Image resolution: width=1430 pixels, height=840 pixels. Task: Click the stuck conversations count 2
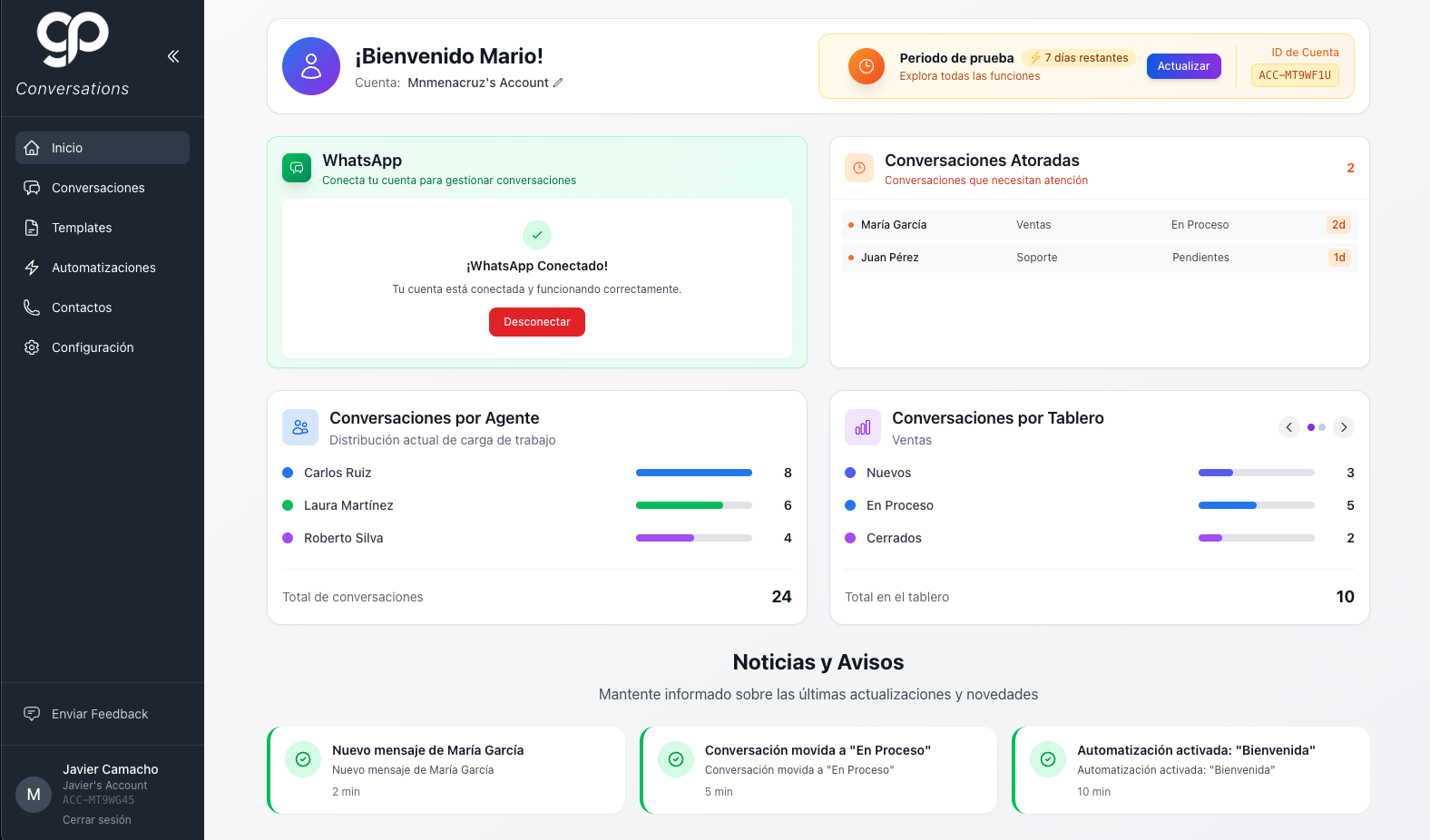(x=1350, y=168)
